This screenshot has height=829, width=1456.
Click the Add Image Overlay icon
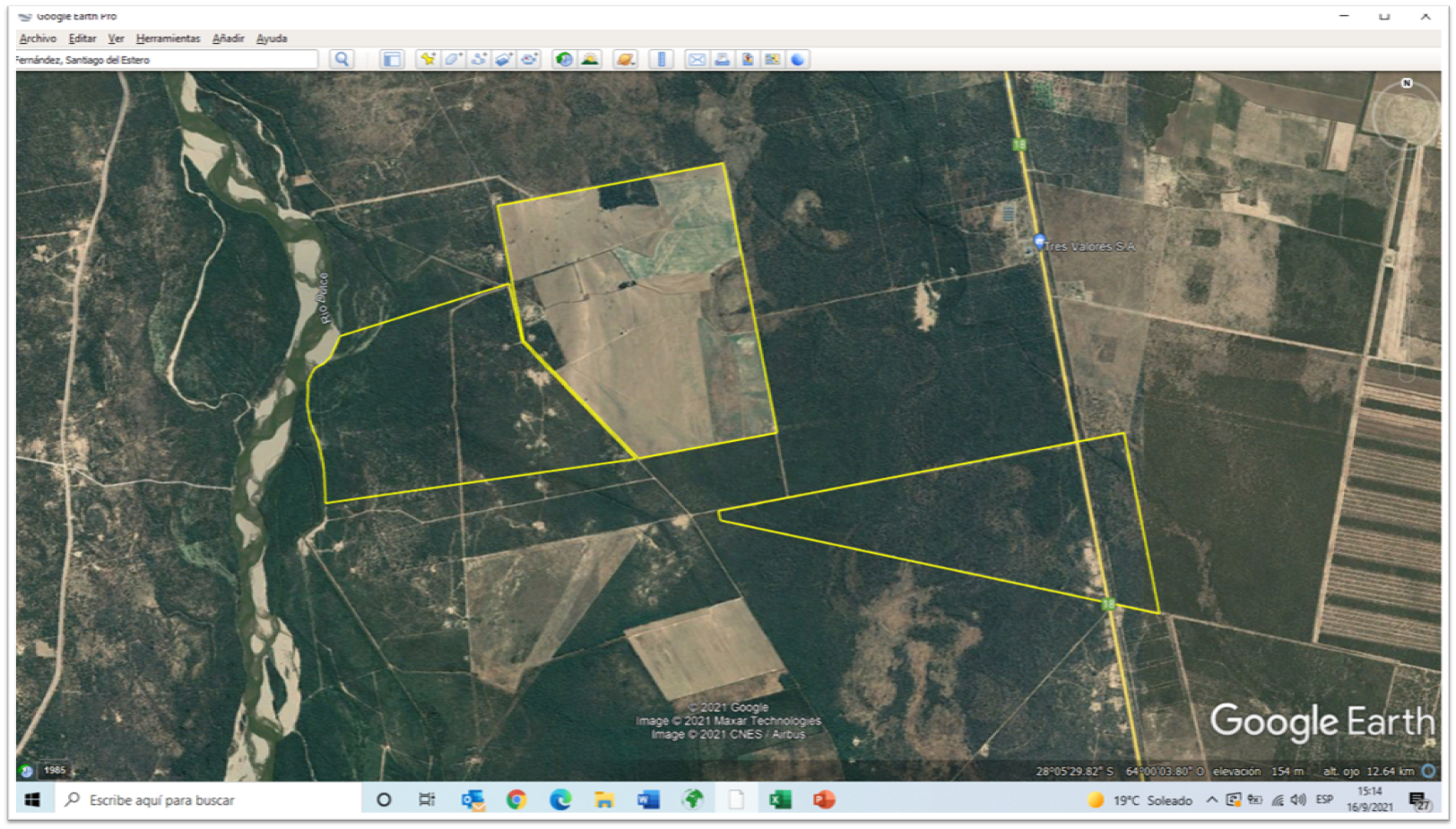pyautogui.click(x=503, y=59)
